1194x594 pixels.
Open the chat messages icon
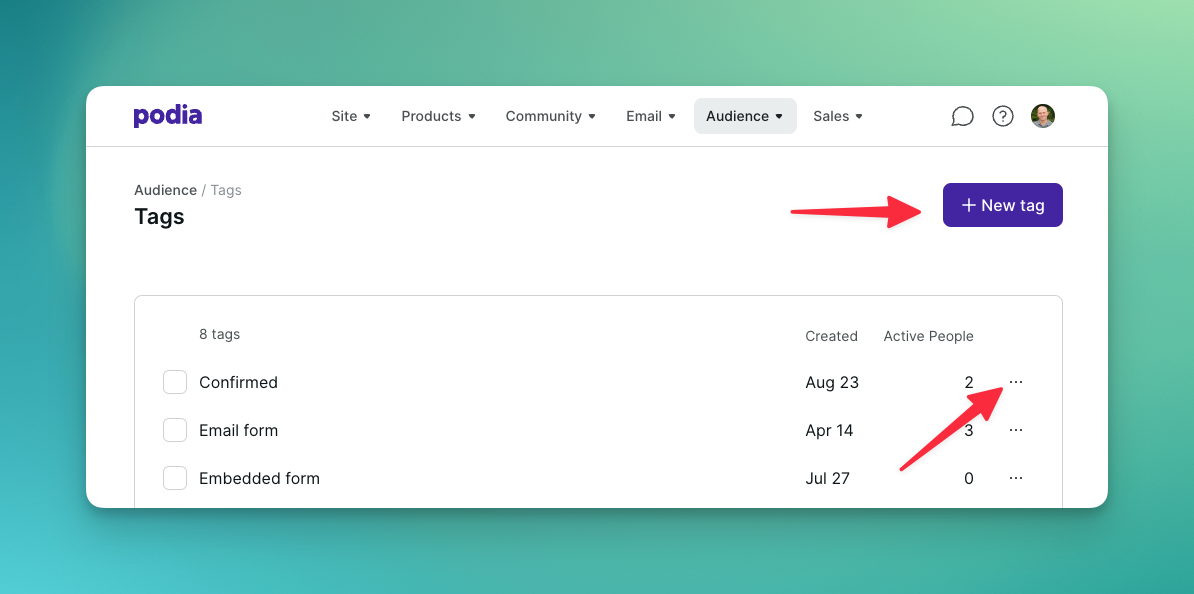(x=962, y=116)
